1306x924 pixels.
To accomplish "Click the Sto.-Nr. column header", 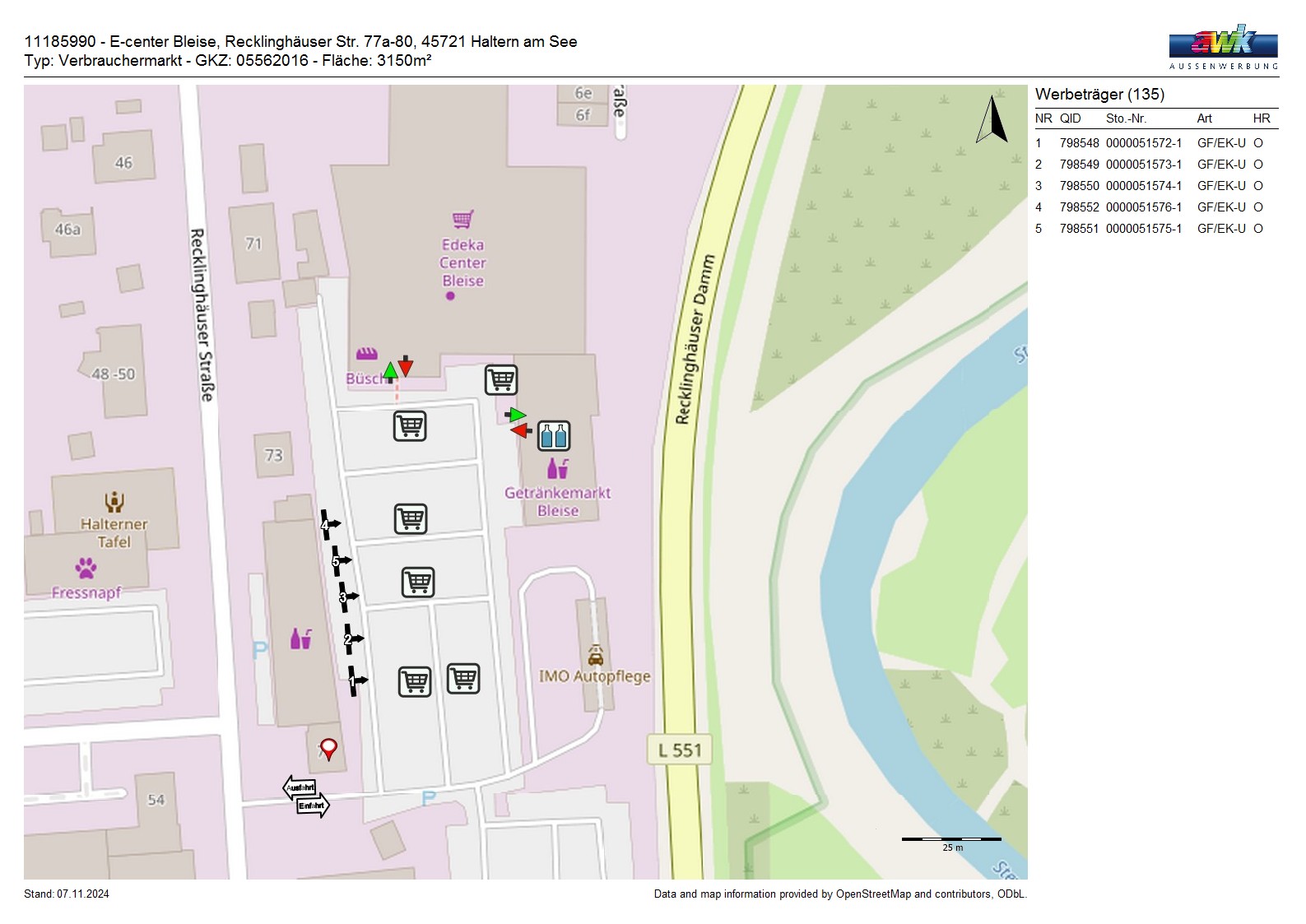I will (1126, 118).
